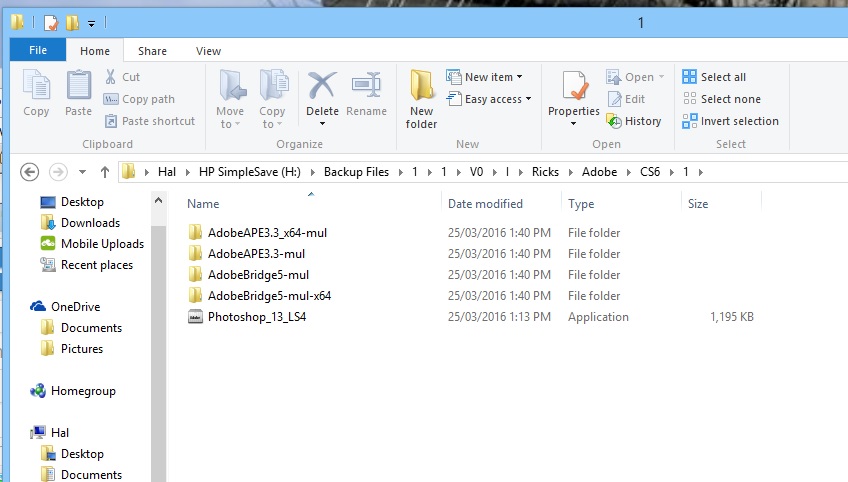Click Adobe in the breadcrumb path
848x482 pixels.
[x=599, y=172]
